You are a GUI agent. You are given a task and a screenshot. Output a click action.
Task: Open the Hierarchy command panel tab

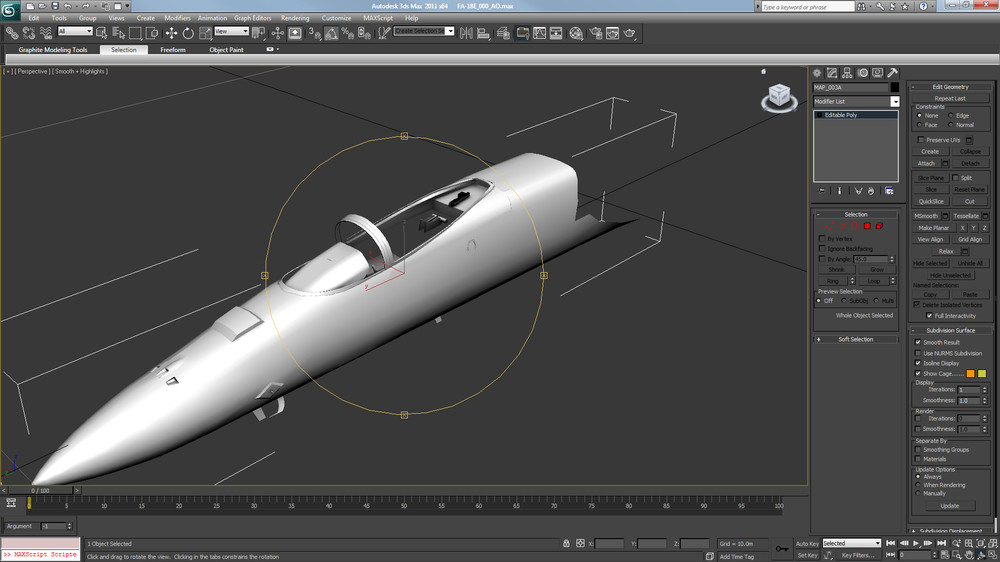847,73
